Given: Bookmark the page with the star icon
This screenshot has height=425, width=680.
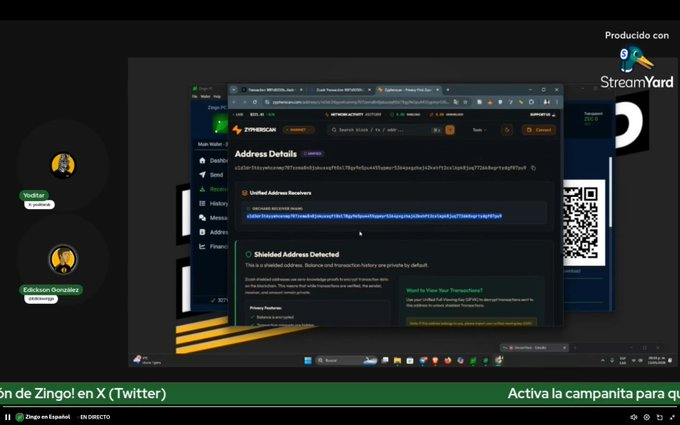Looking at the screenshot, I should pos(465,102).
